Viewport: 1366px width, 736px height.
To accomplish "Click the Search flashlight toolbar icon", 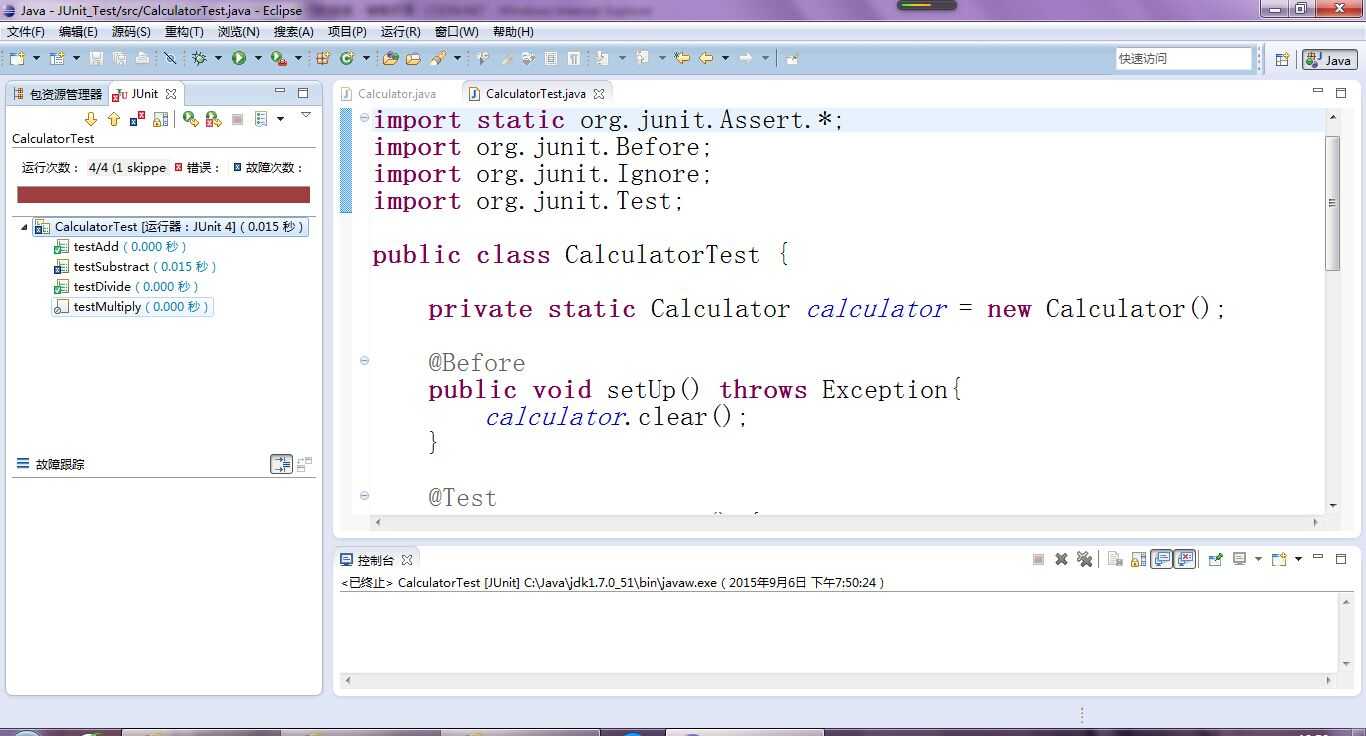I will pyautogui.click(x=437, y=58).
